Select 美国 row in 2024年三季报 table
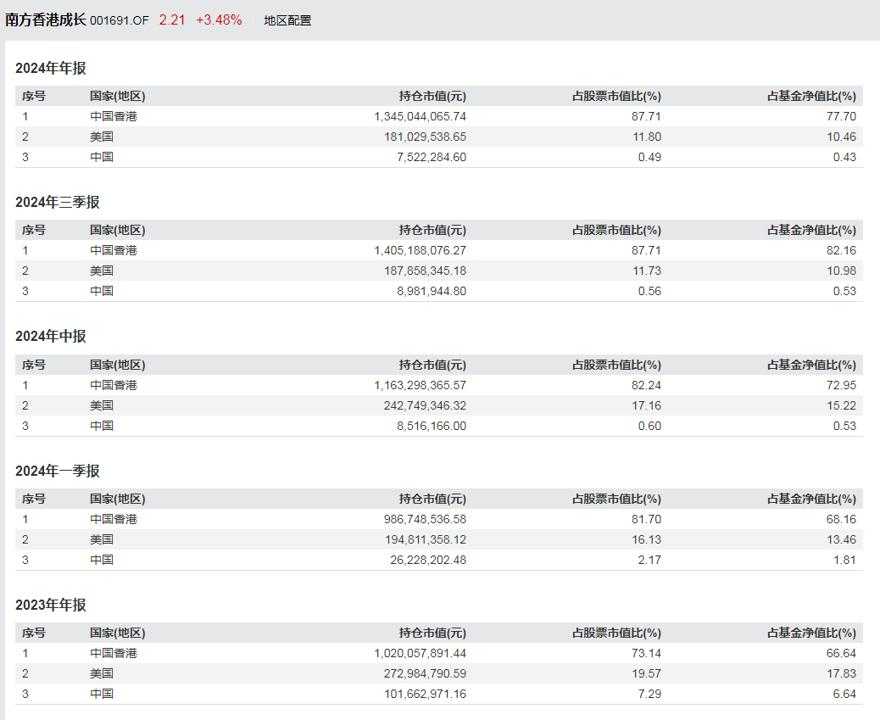The height and width of the screenshot is (720, 880). click(x=439, y=271)
